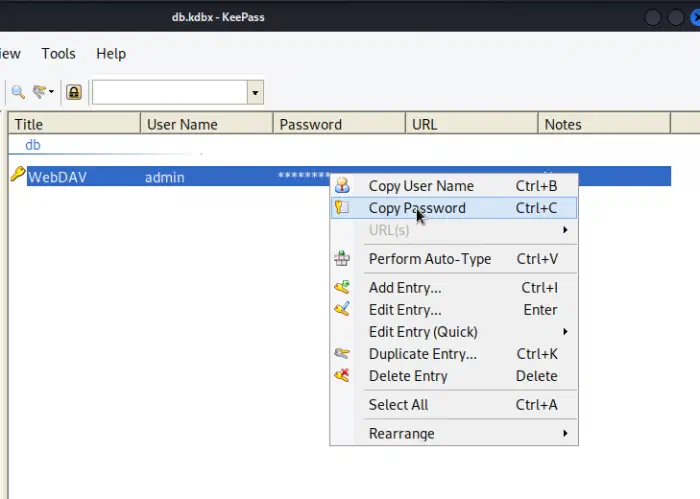Click the masked password asterisks cell

[x=304, y=176]
